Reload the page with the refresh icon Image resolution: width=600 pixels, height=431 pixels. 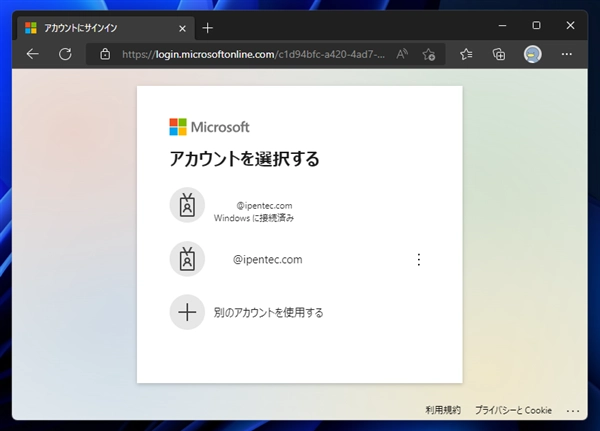[x=65, y=54]
